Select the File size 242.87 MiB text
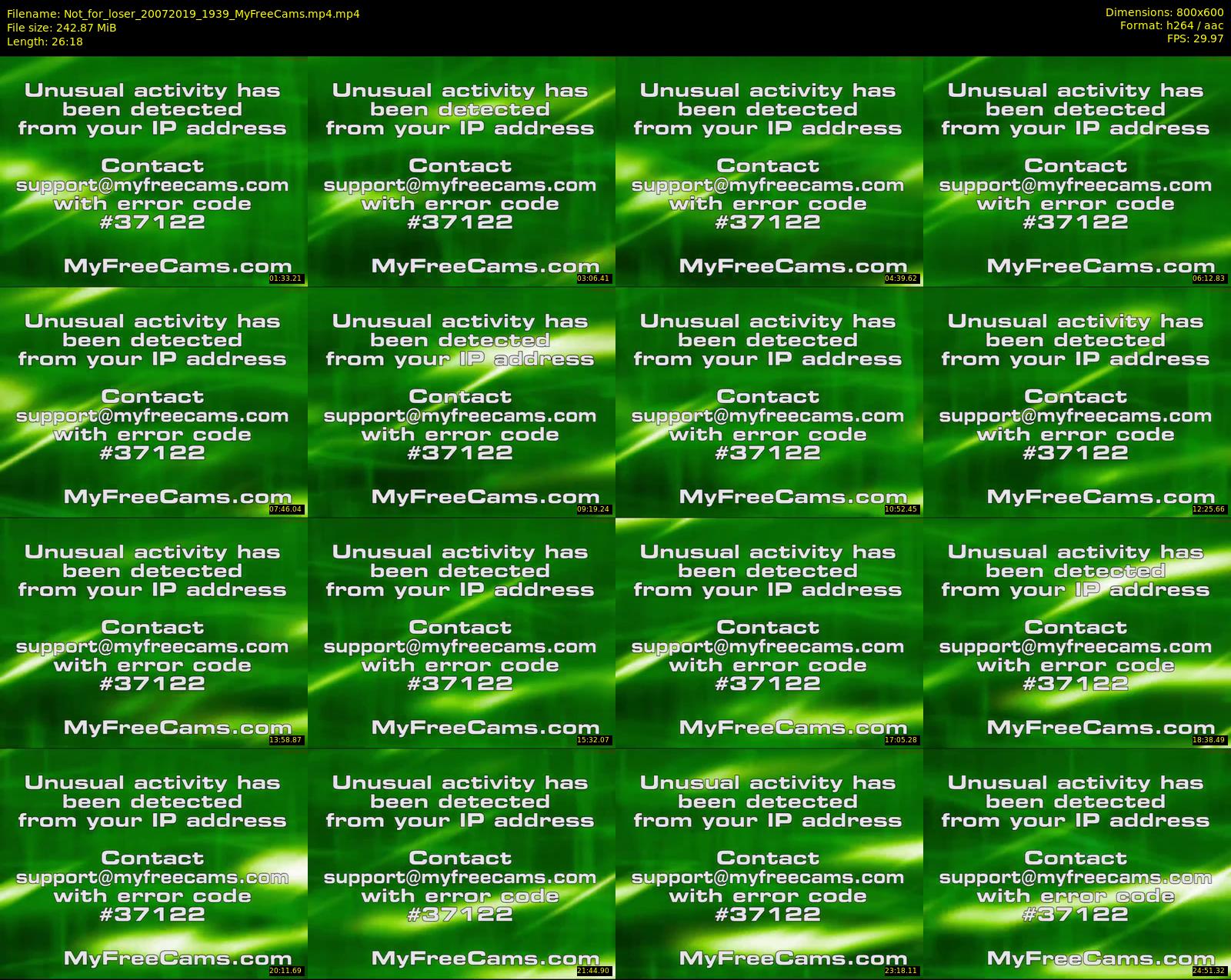 coord(62,28)
